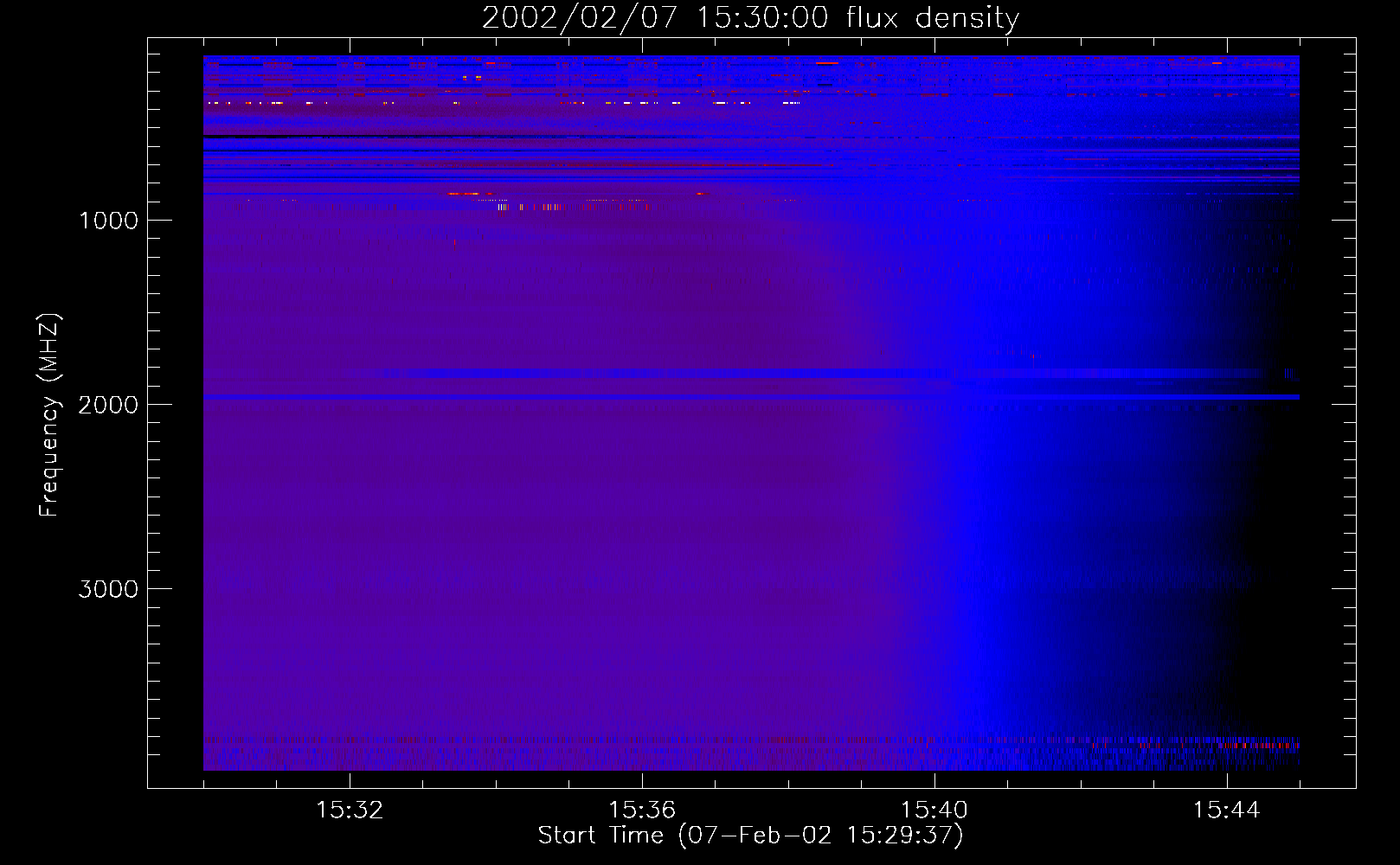The image size is (1400, 865).
Task: Click the 15:44 time tick label
Action: [x=1227, y=810]
